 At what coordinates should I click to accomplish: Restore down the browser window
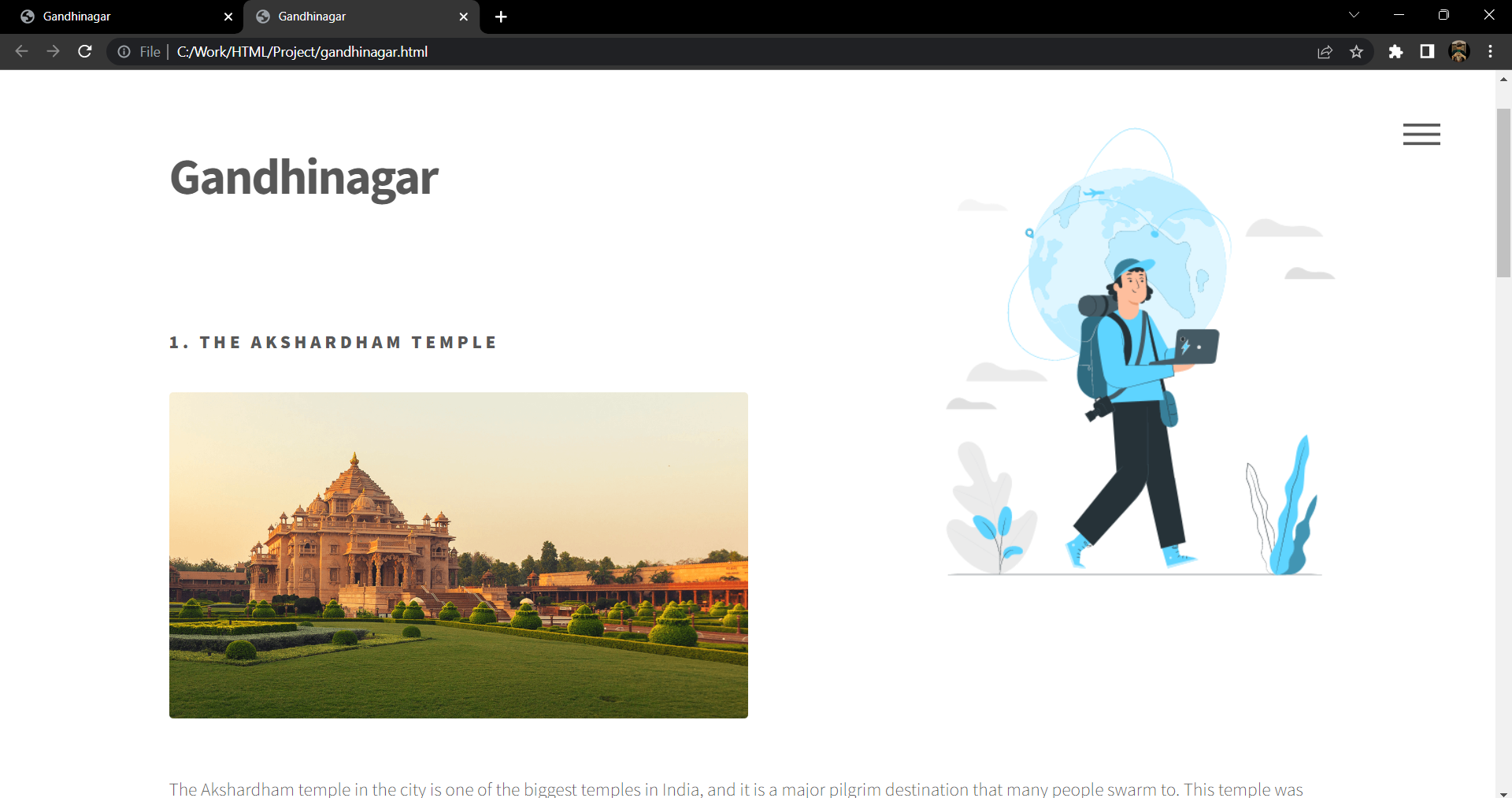tap(1443, 15)
